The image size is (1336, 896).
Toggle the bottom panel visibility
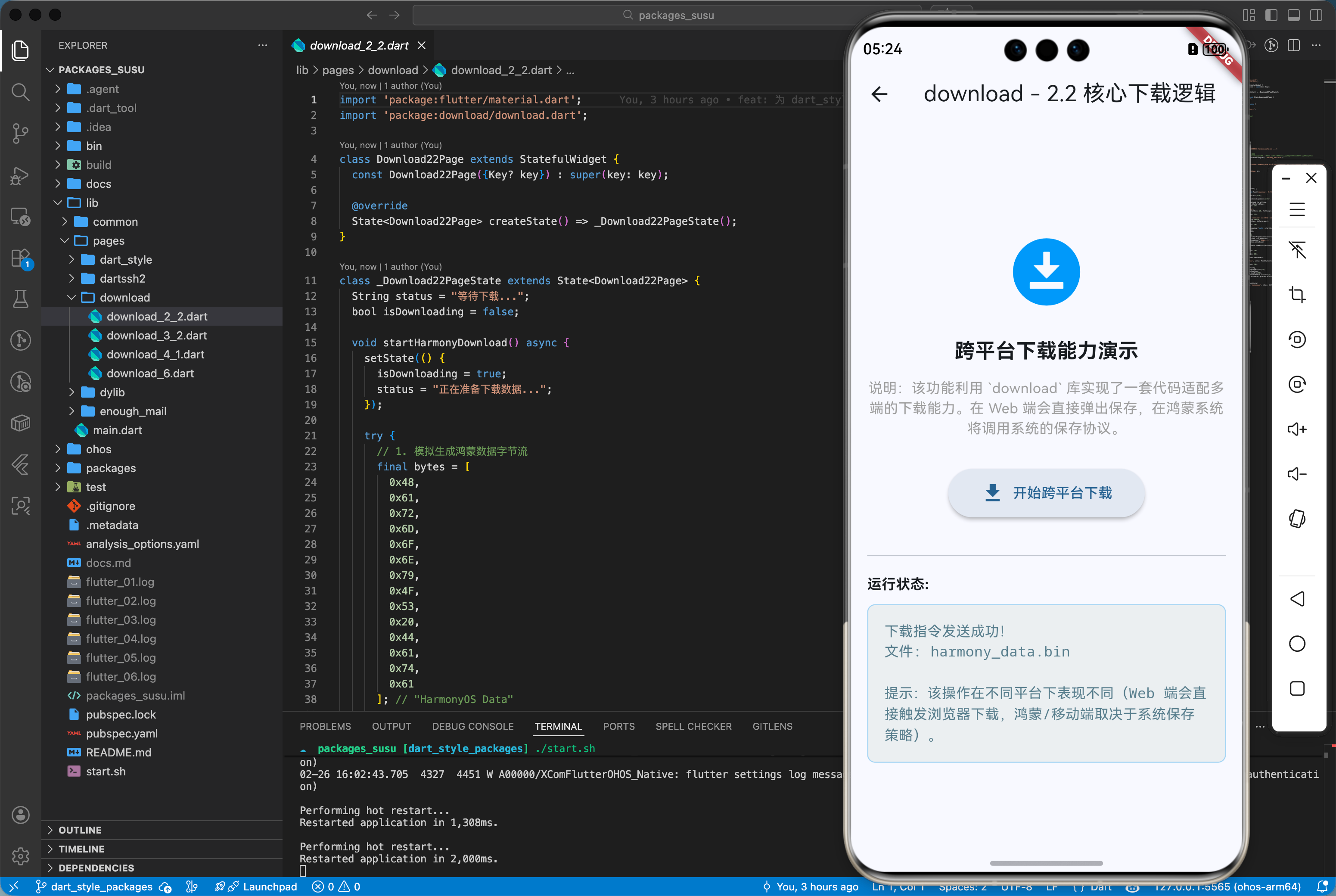click(x=1294, y=16)
